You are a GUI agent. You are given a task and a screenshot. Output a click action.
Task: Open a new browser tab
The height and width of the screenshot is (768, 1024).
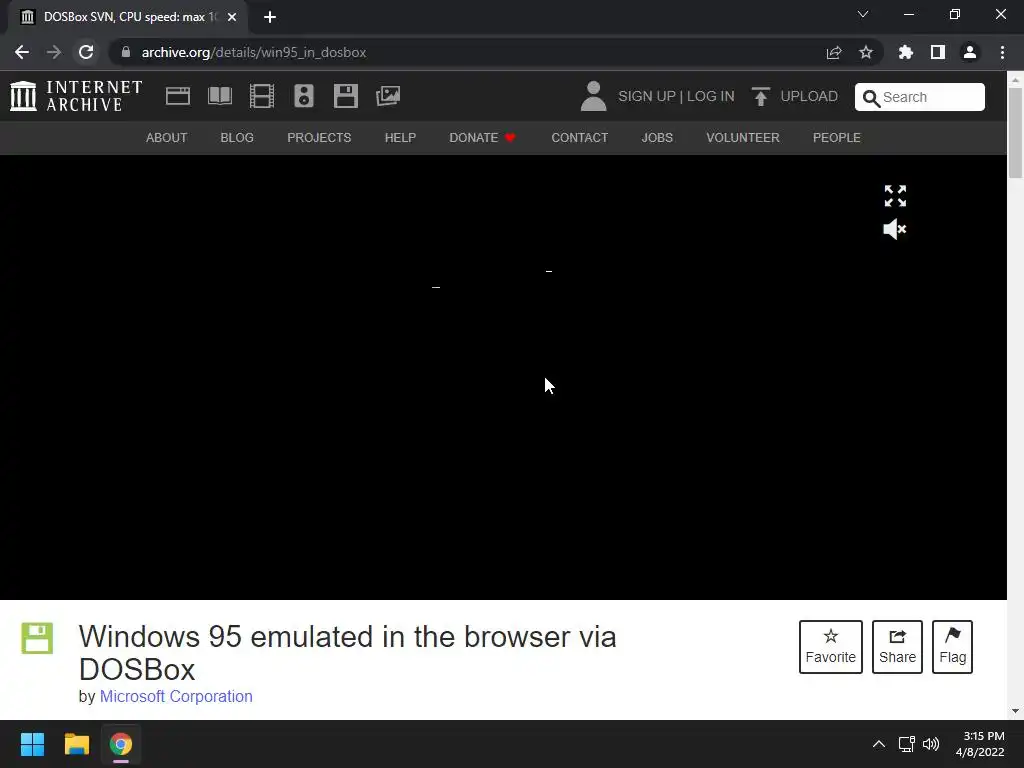pyautogui.click(x=270, y=17)
